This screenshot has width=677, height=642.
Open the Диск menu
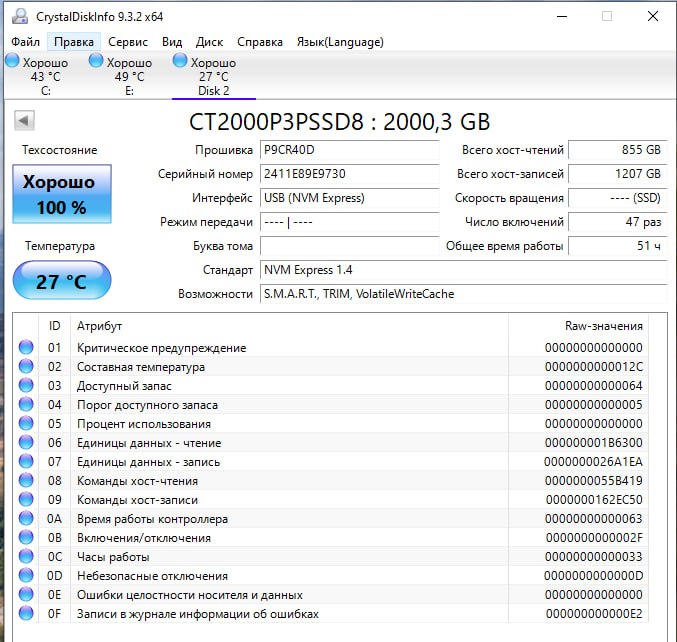pos(209,42)
